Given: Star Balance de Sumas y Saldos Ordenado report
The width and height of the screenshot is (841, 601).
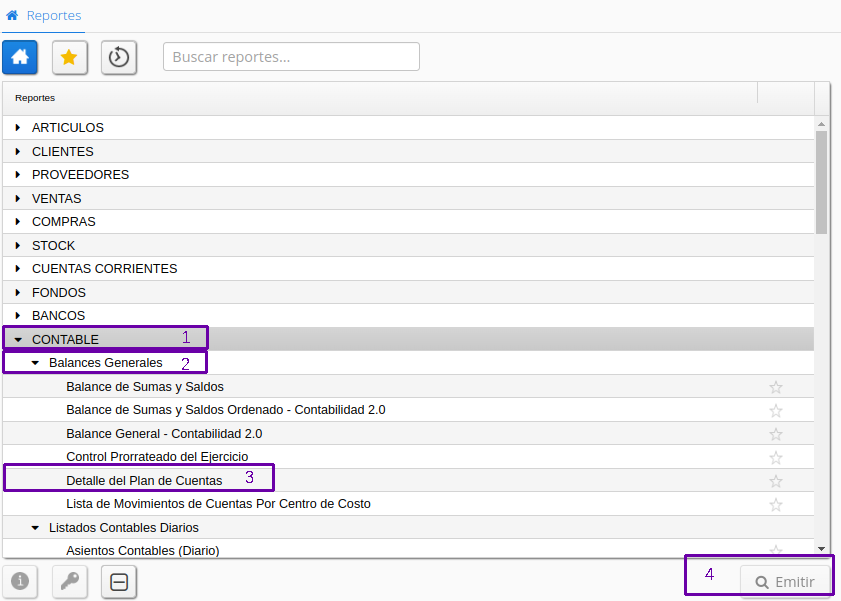Looking at the screenshot, I should pos(776,410).
